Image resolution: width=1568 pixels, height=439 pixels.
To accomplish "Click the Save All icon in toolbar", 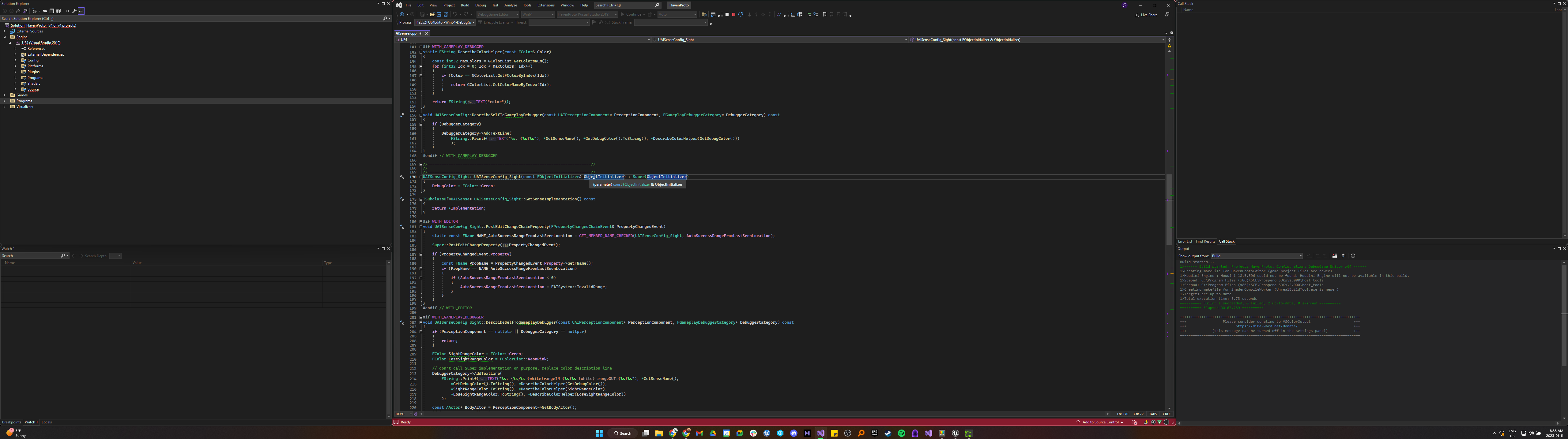I will (x=446, y=14).
